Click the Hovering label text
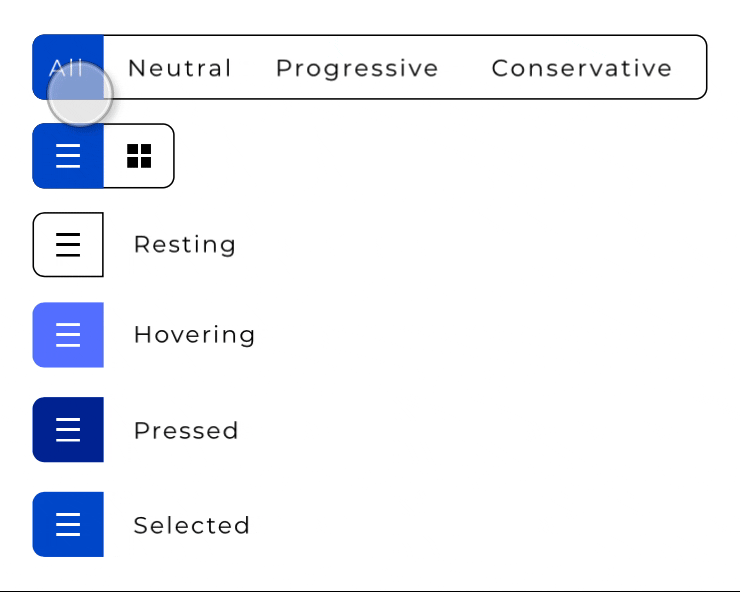 coord(194,335)
